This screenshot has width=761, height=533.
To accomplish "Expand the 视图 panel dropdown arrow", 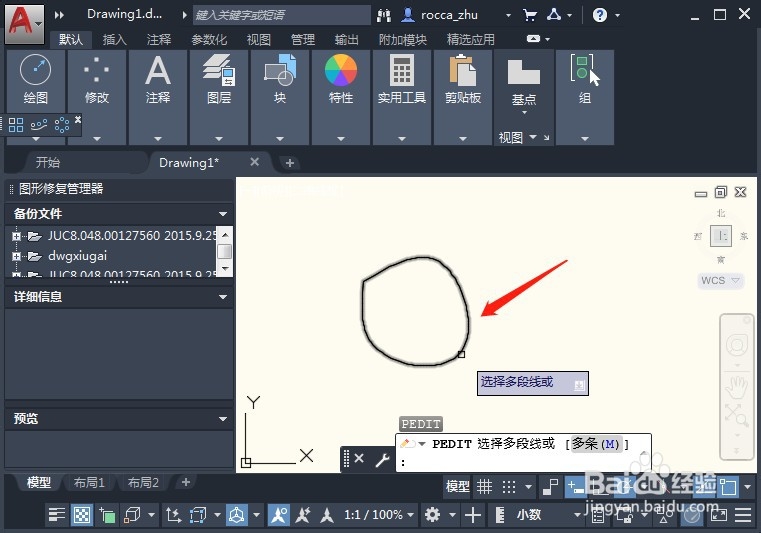I will tap(533, 137).
